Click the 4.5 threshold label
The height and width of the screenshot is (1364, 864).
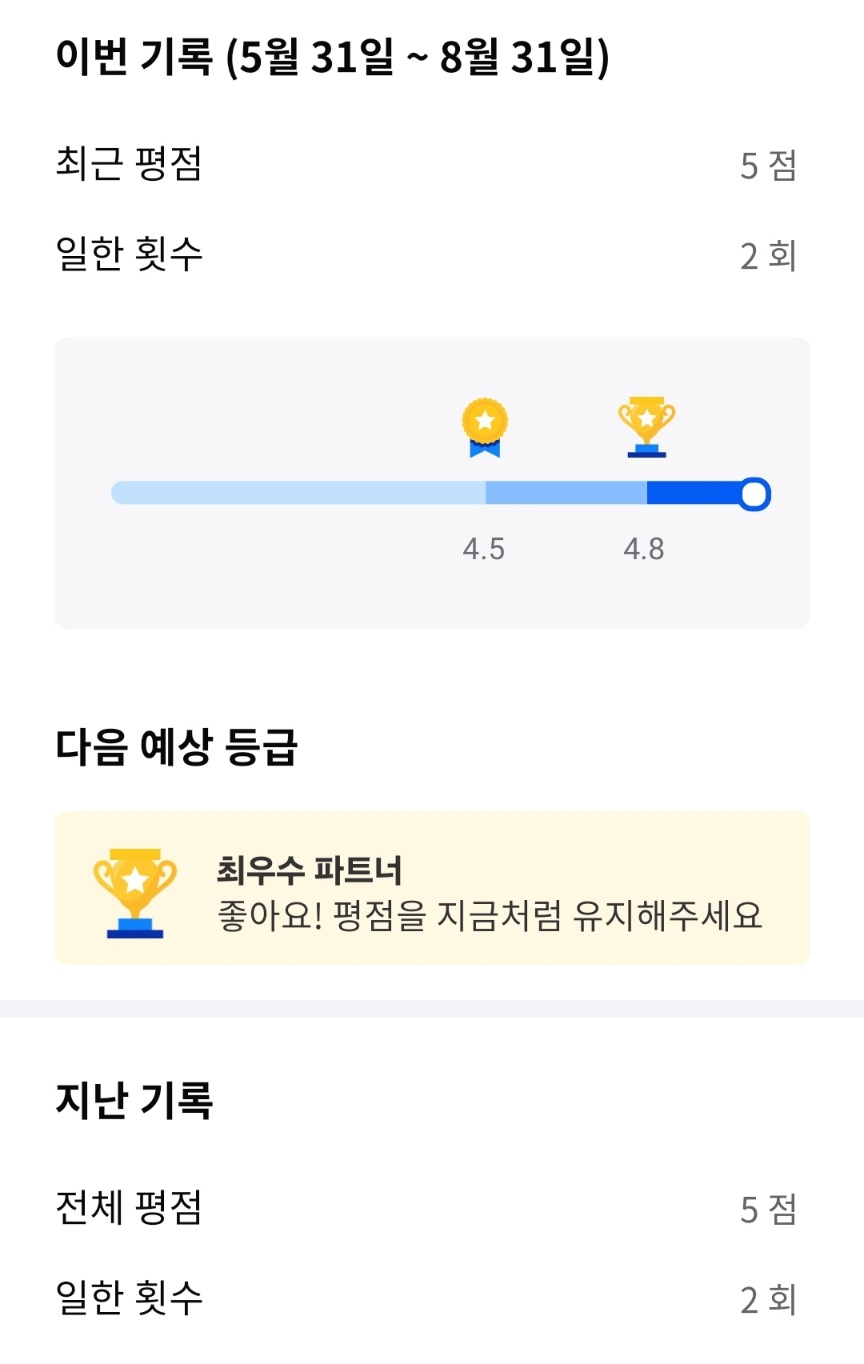tap(484, 549)
